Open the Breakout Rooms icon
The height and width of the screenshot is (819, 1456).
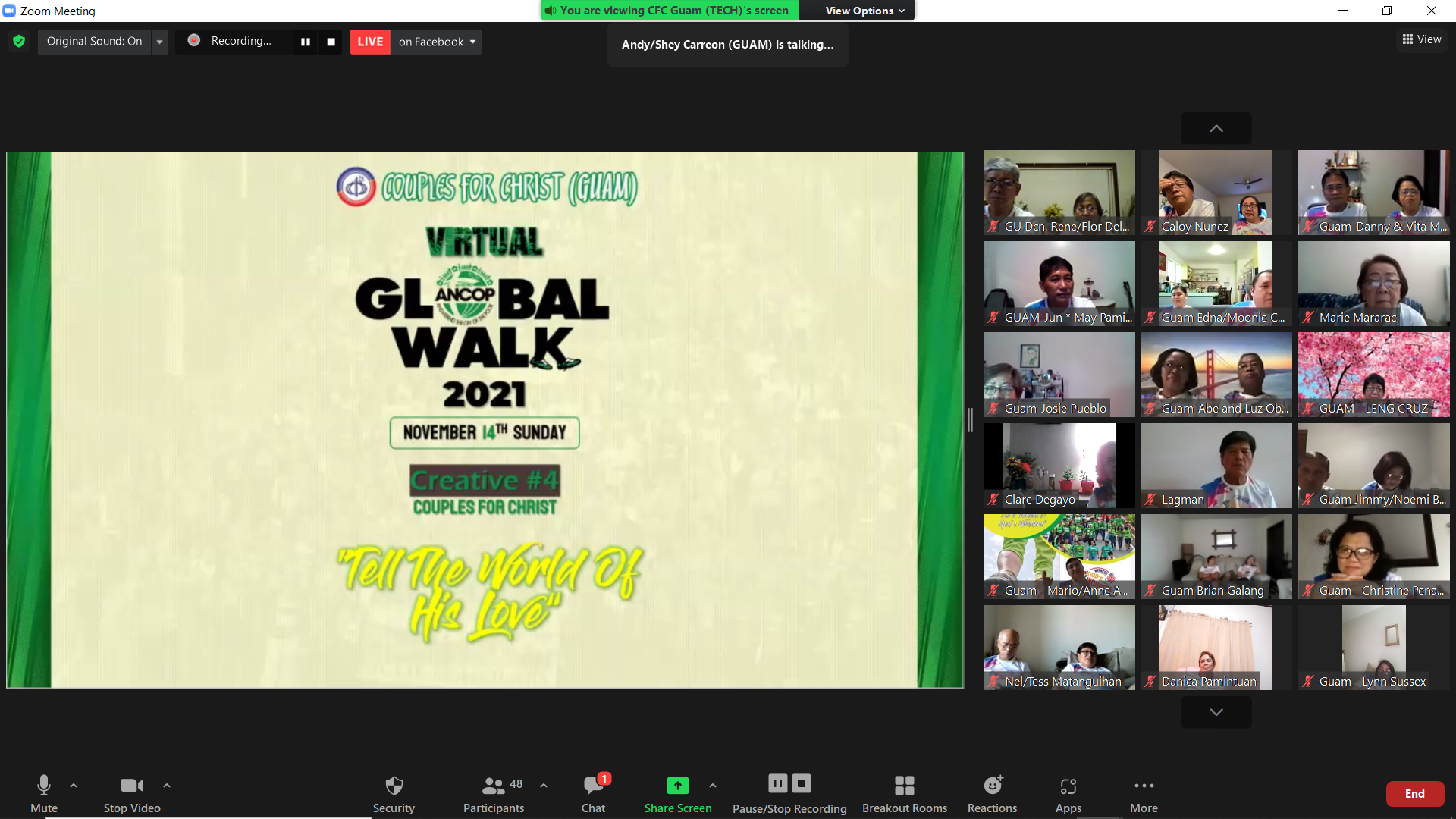(x=904, y=786)
